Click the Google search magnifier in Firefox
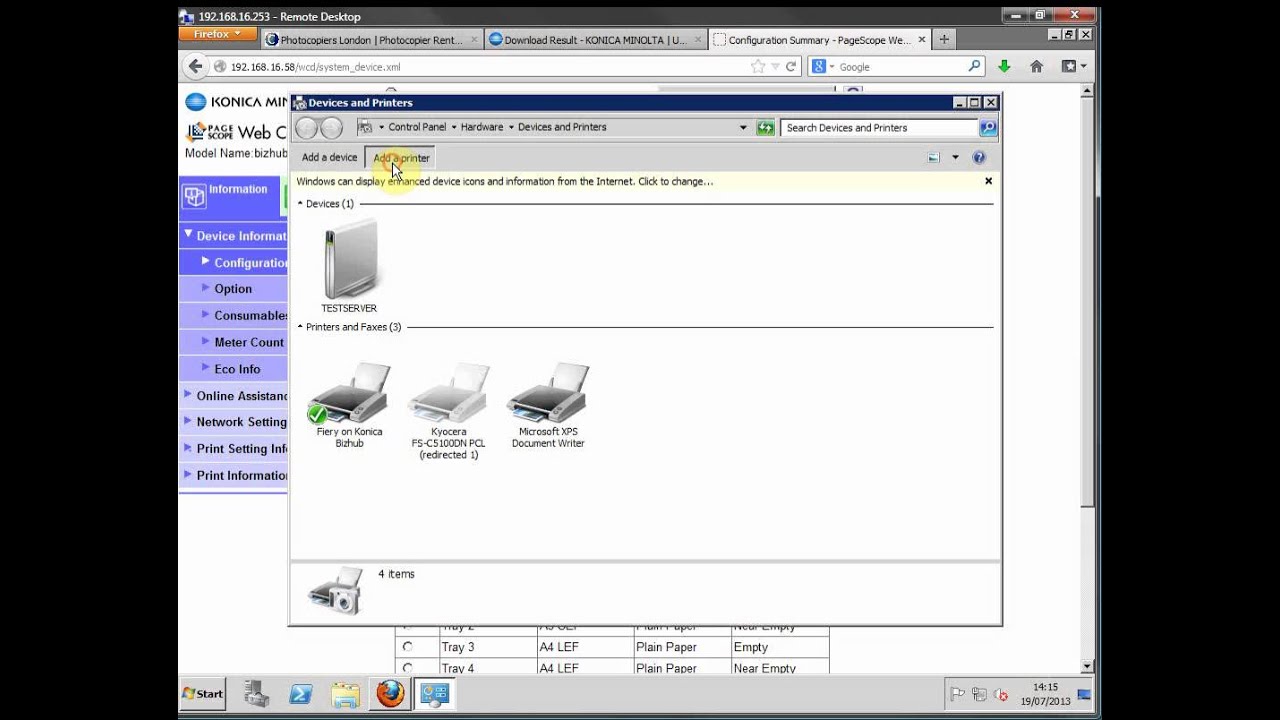The image size is (1280, 720). pos(975,67)
